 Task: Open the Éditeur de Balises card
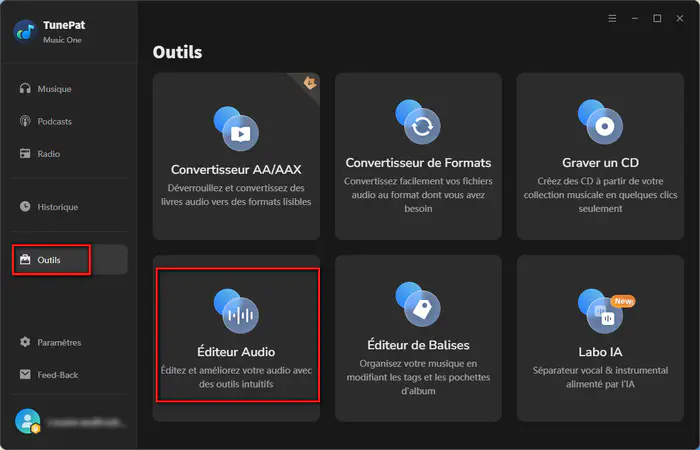coord(418,338)
